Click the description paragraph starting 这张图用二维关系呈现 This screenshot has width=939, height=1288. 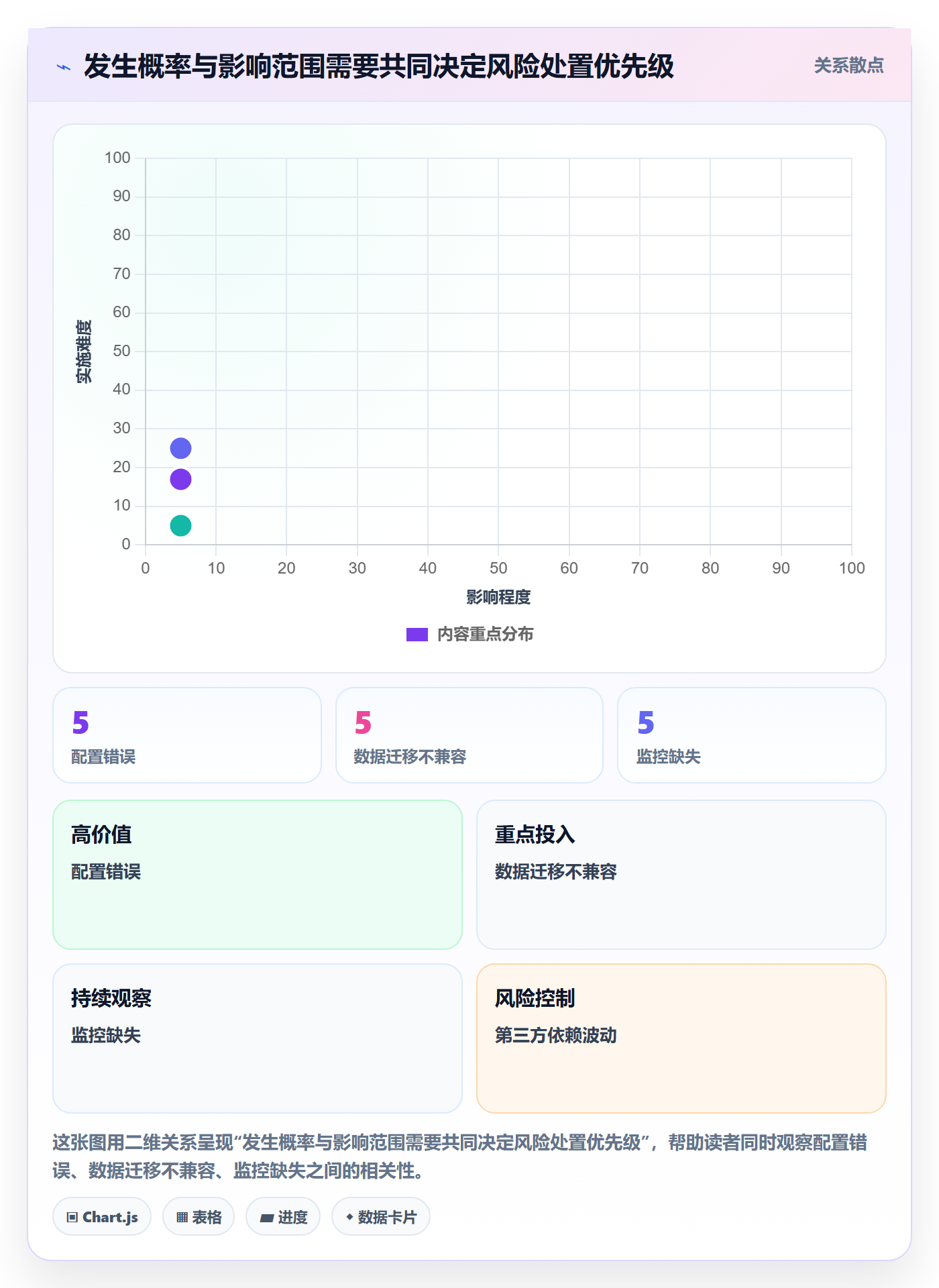click(x=460, y=1157)
